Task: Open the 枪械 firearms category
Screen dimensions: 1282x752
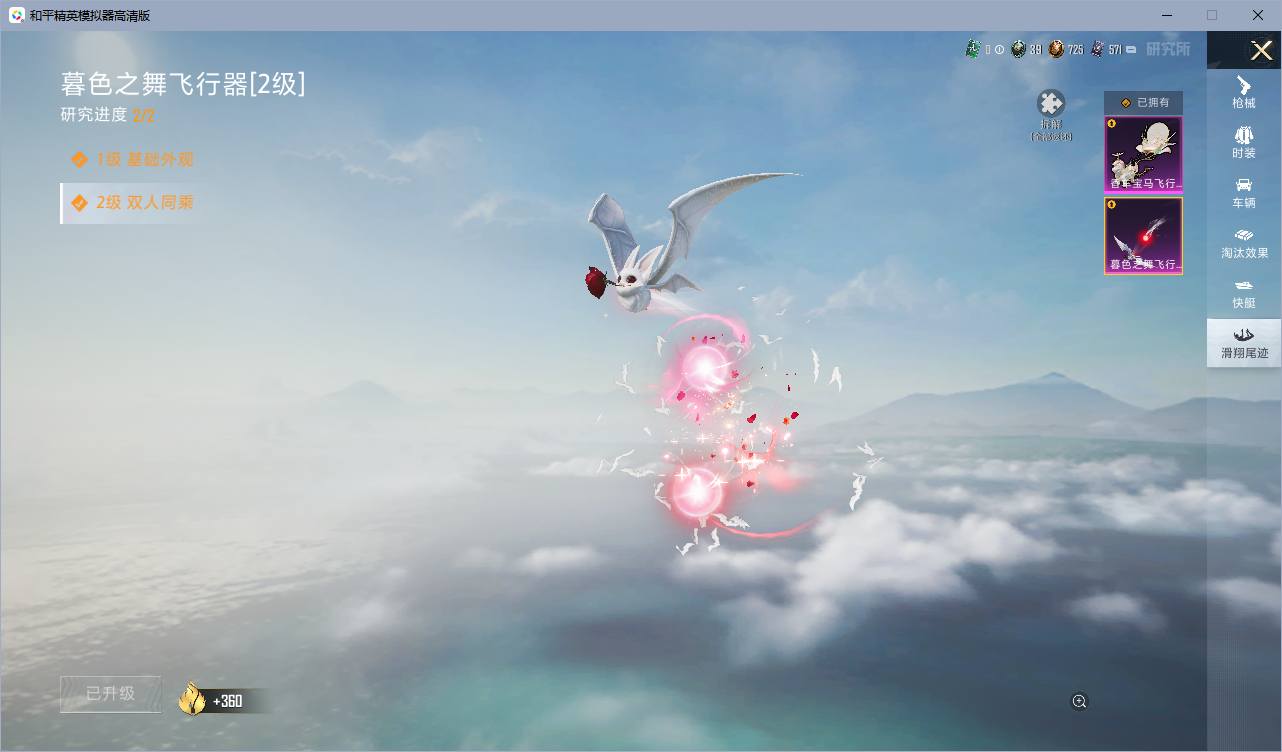Action: 1244,92
